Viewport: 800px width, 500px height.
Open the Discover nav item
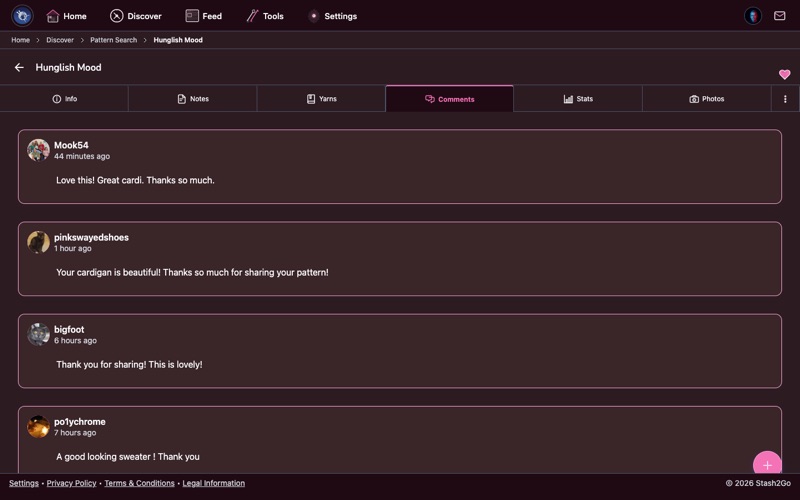[136, 16]
